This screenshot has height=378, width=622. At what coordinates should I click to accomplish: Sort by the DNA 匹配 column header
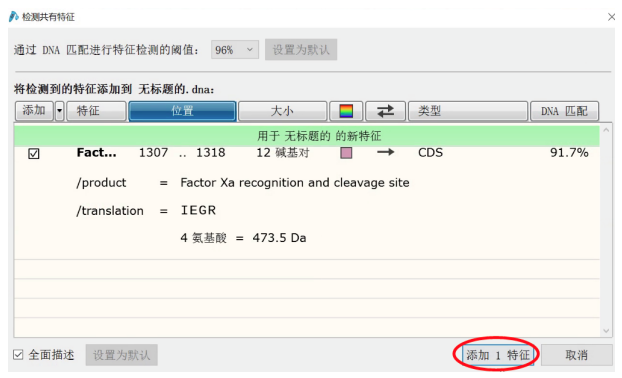click(564, 111)
